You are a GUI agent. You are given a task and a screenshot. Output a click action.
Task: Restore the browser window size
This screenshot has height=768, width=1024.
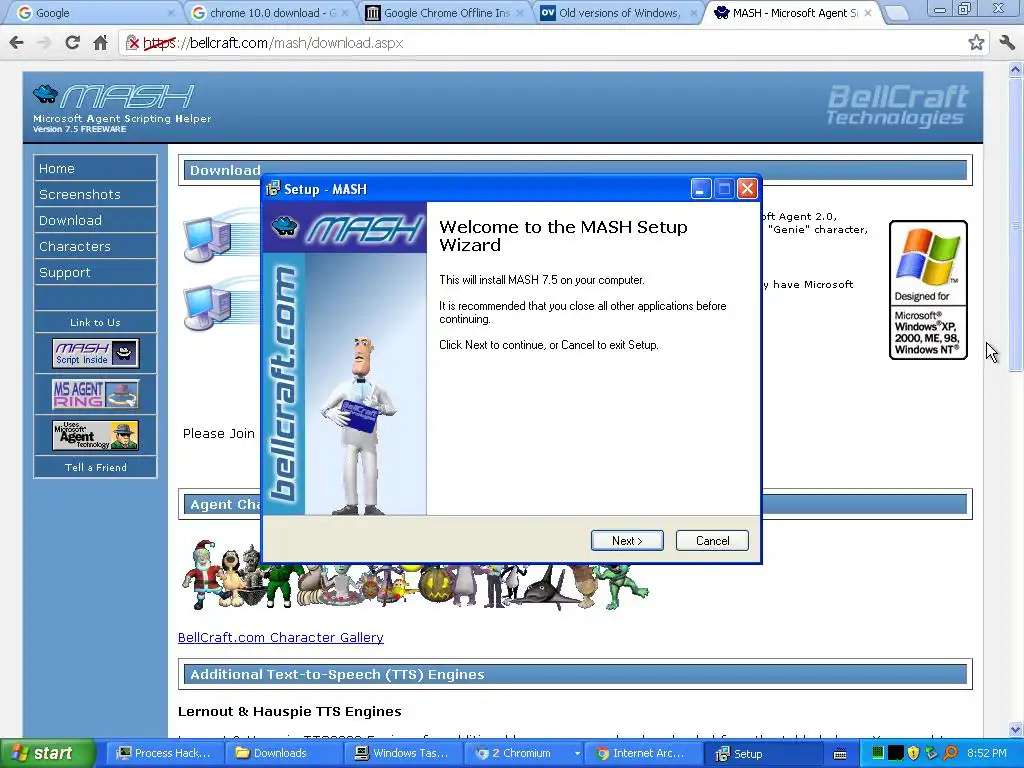(x=964, y=8)
